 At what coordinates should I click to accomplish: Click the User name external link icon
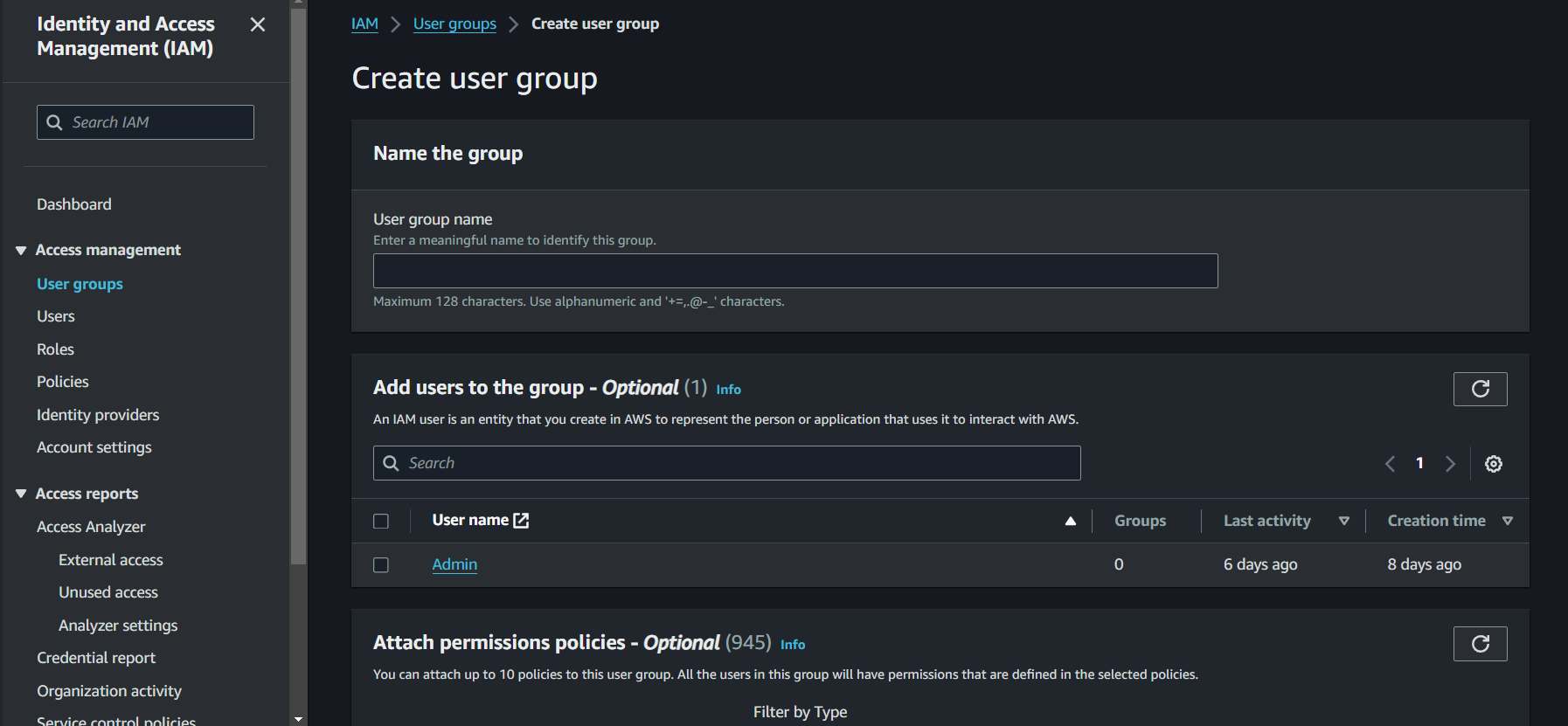click(521, 521)
